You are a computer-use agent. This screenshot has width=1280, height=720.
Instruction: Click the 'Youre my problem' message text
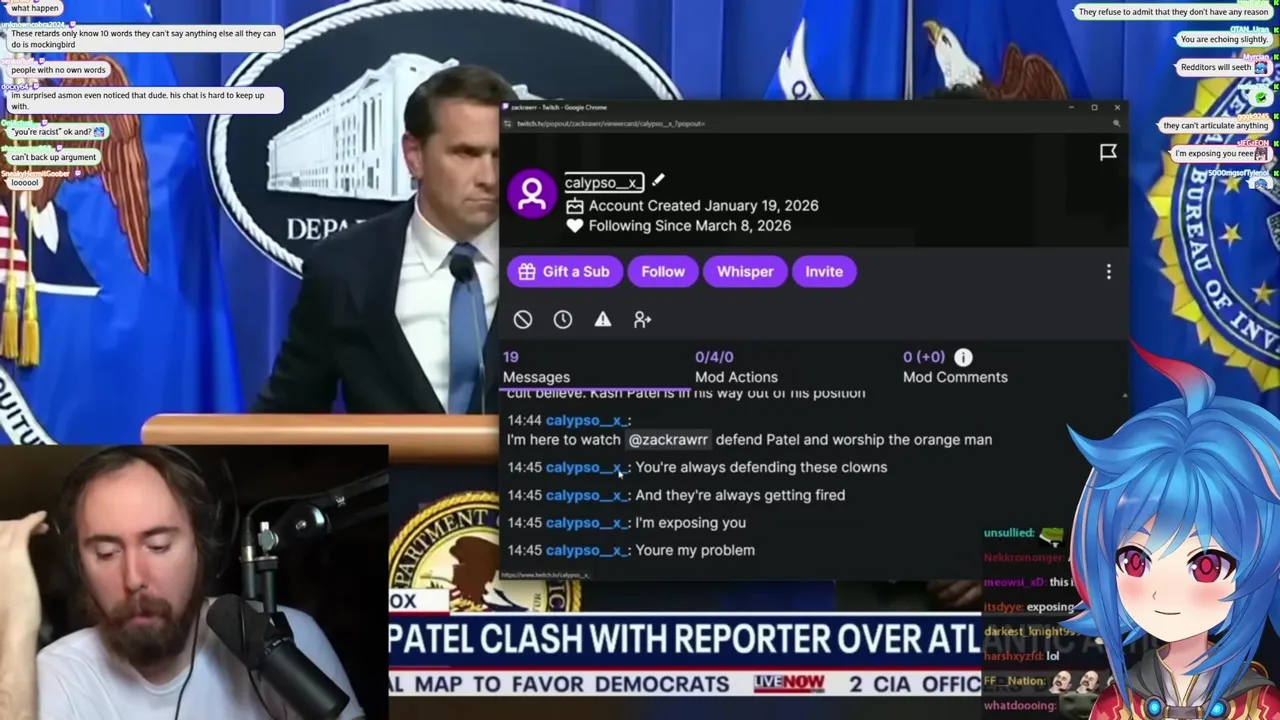click(695, 550)
